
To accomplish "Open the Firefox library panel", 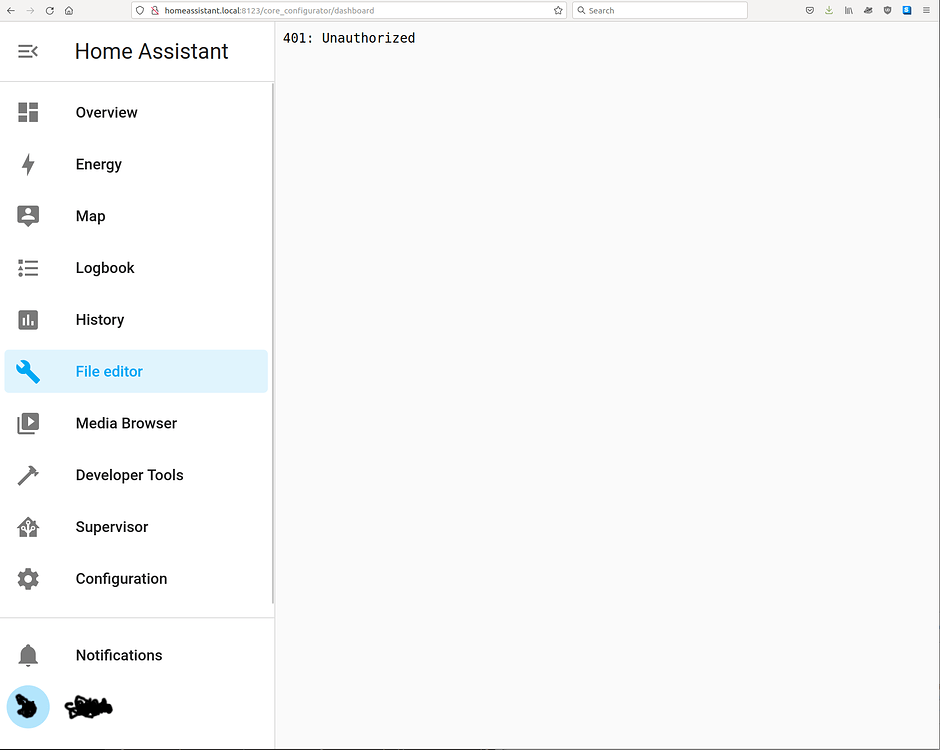I will click(848, 10).
